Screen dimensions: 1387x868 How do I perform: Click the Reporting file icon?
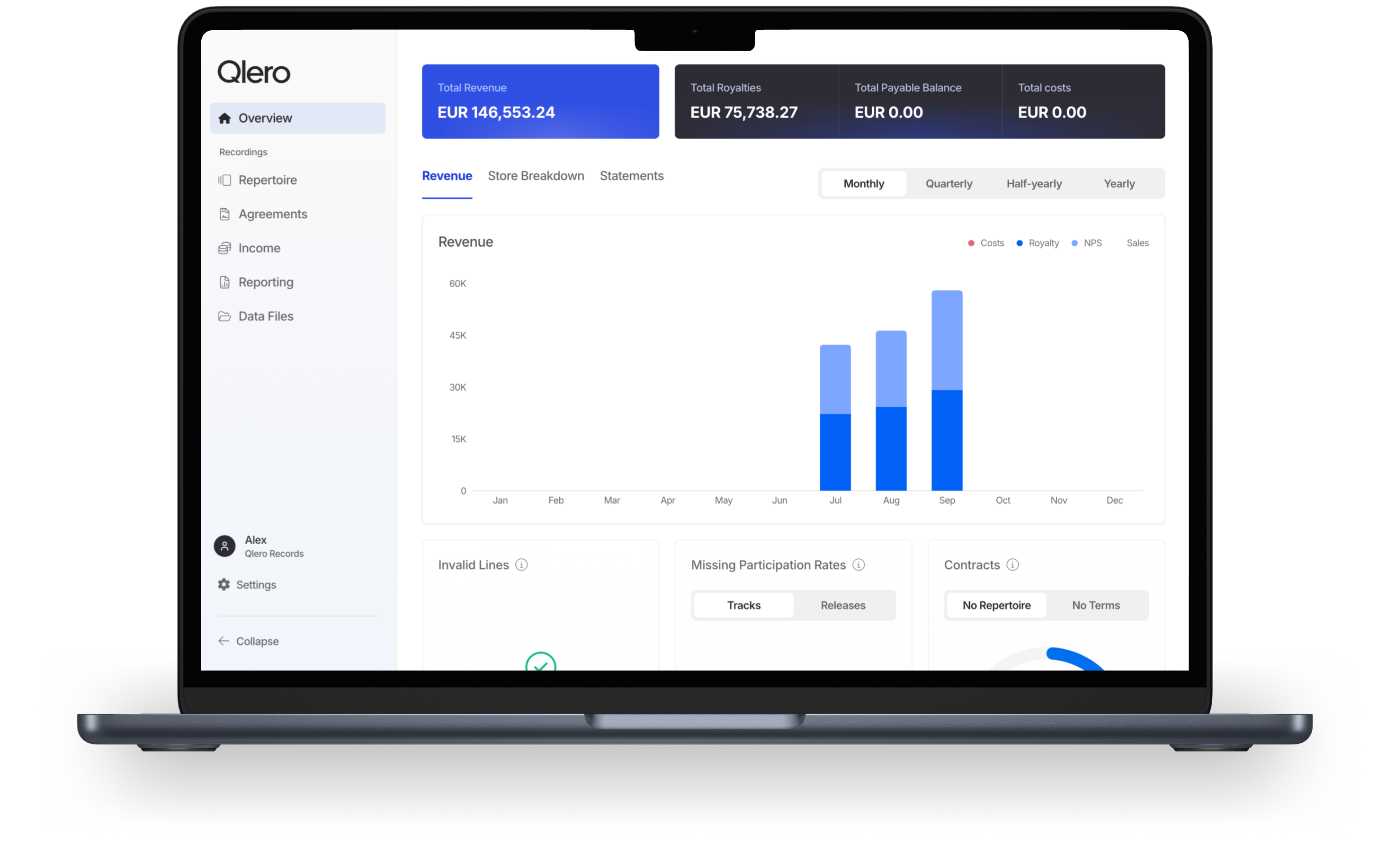click(x=224, y=282)
